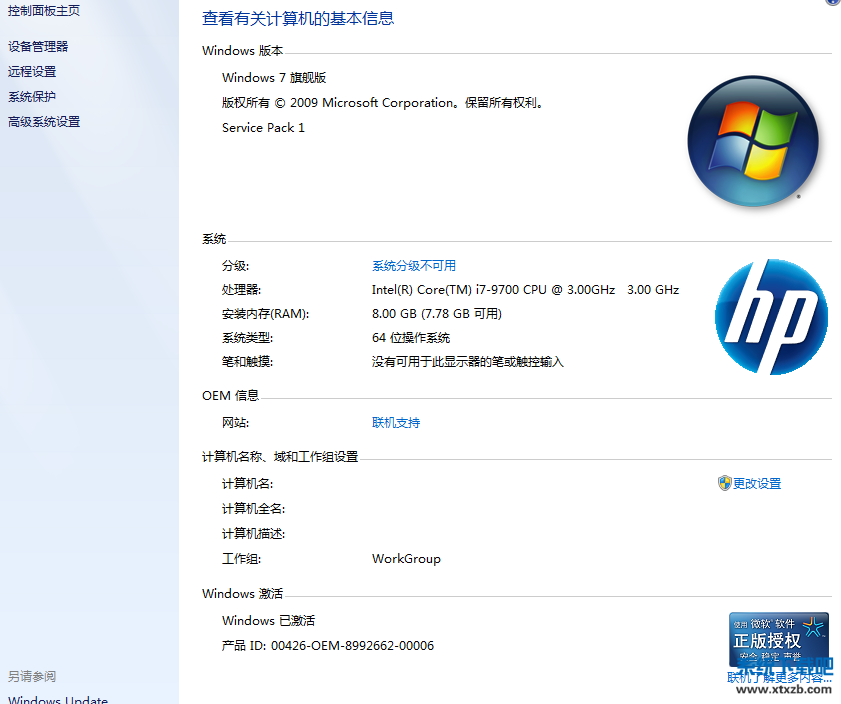
Task: Open Windows Update from the sidebar bottom
Action: tap(58, 700)
